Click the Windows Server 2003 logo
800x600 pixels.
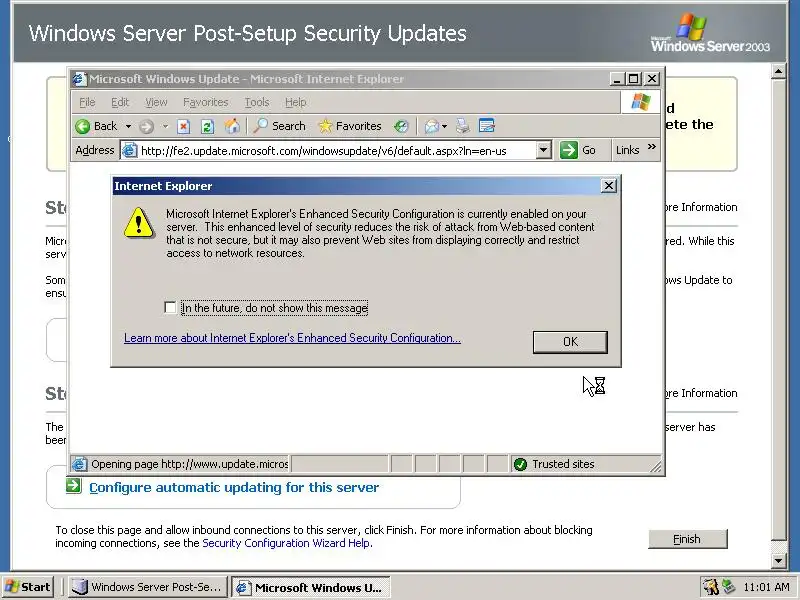click(x=710, y=33)
